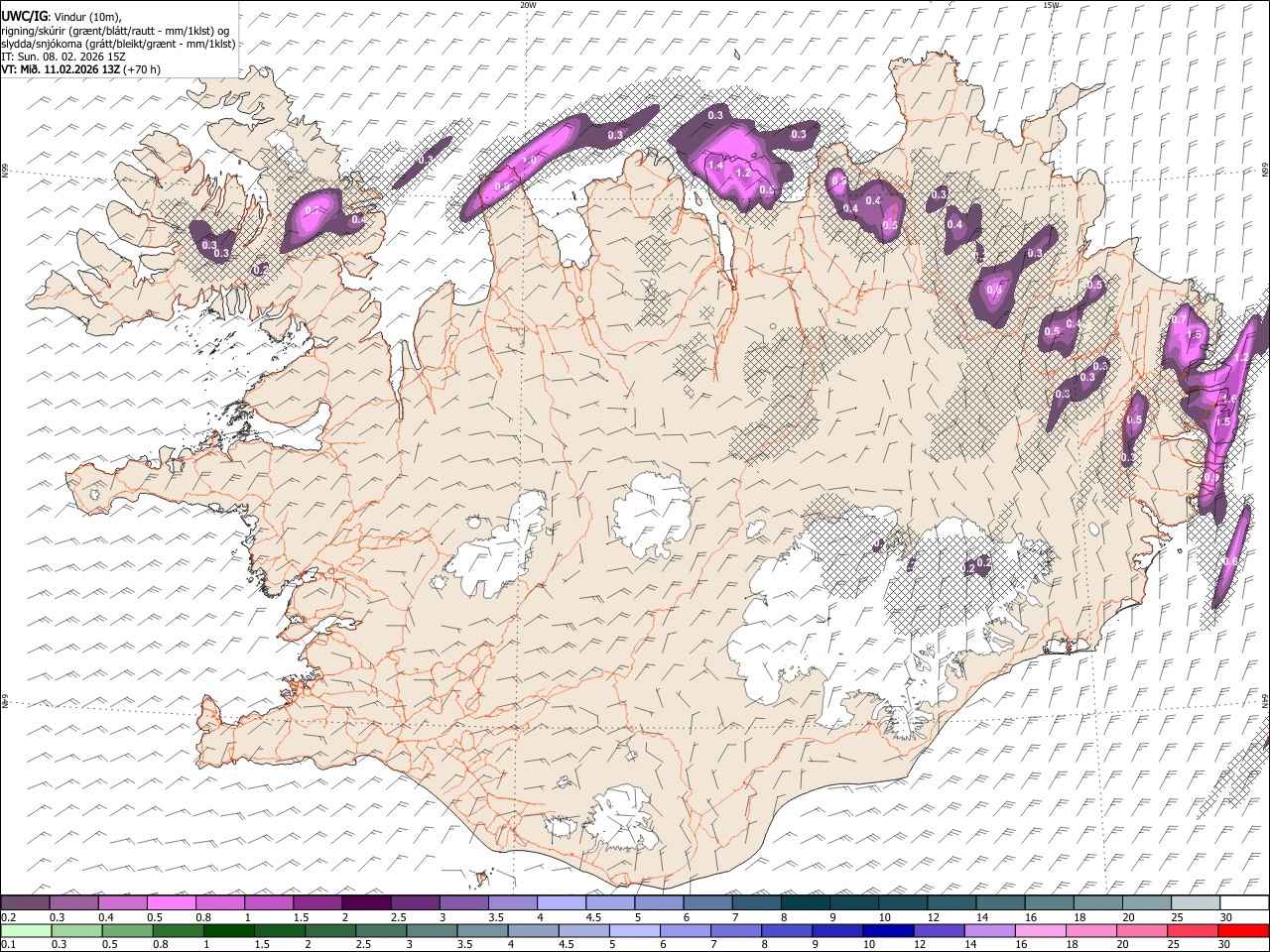Select the dark green swatch between 1 and 1.5
Viewport: 1270px width, 952px height.
pyautogui.click(x=229, y=930)
